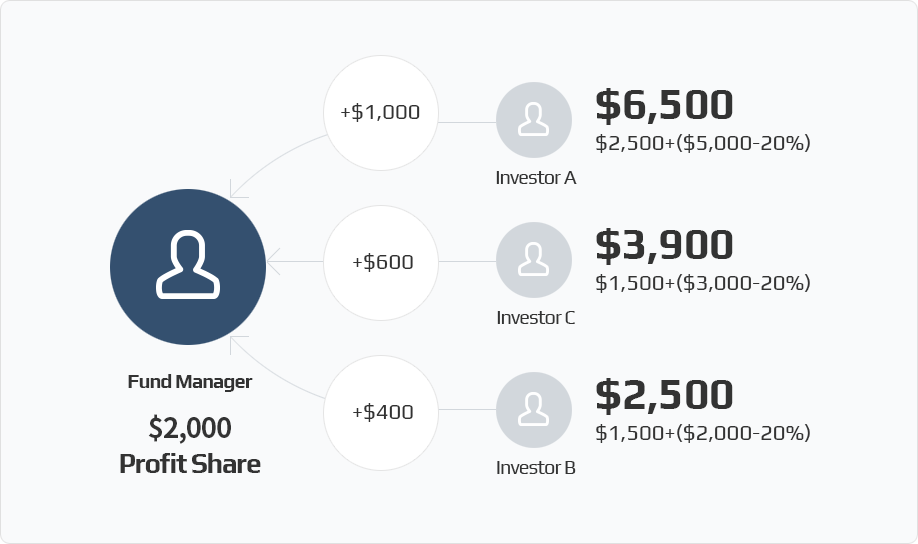The width and height of the screenshot is (918, 544).
Task: Click the Investor C label
Action: tap(536, 317)
